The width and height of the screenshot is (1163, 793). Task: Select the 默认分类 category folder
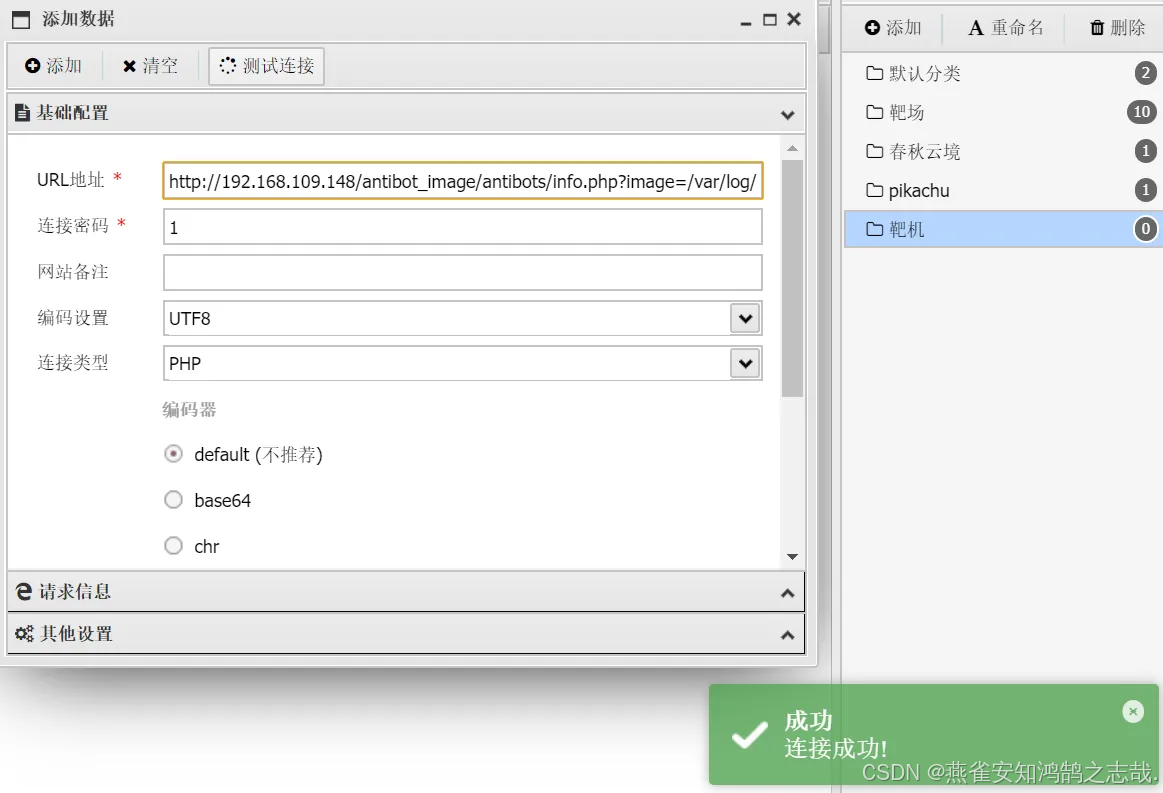point(1004,73)
